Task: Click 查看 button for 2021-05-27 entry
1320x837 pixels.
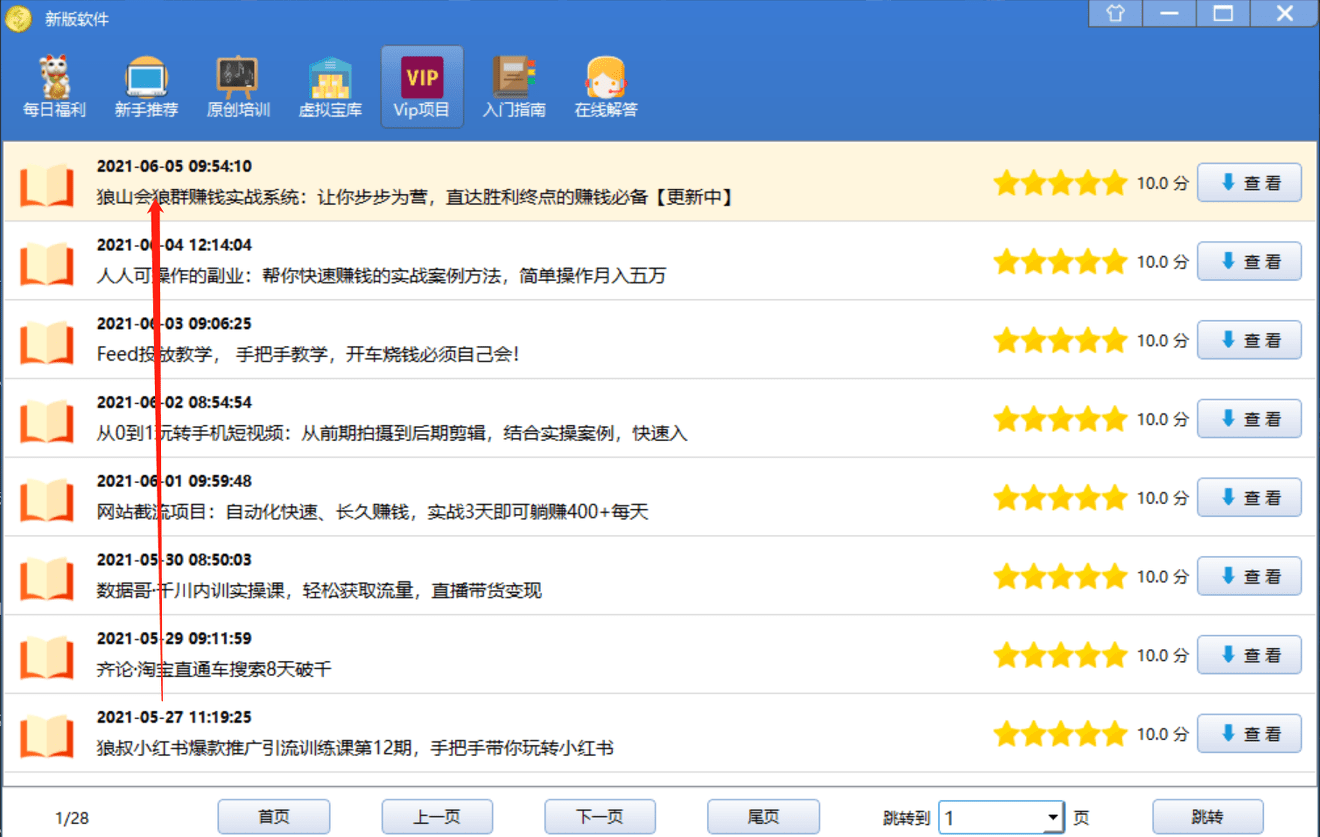Action: [1249, 733]
